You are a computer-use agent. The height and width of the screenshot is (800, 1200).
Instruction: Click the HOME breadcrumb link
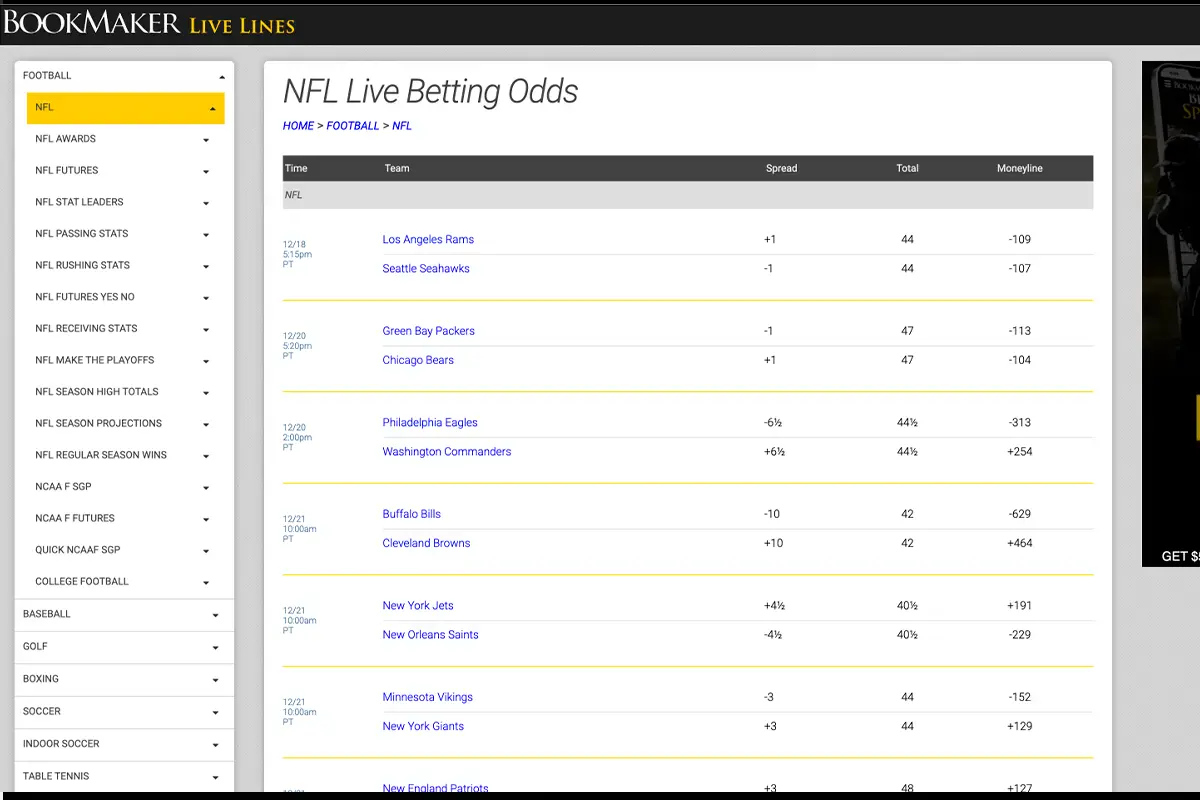point(297,125)
